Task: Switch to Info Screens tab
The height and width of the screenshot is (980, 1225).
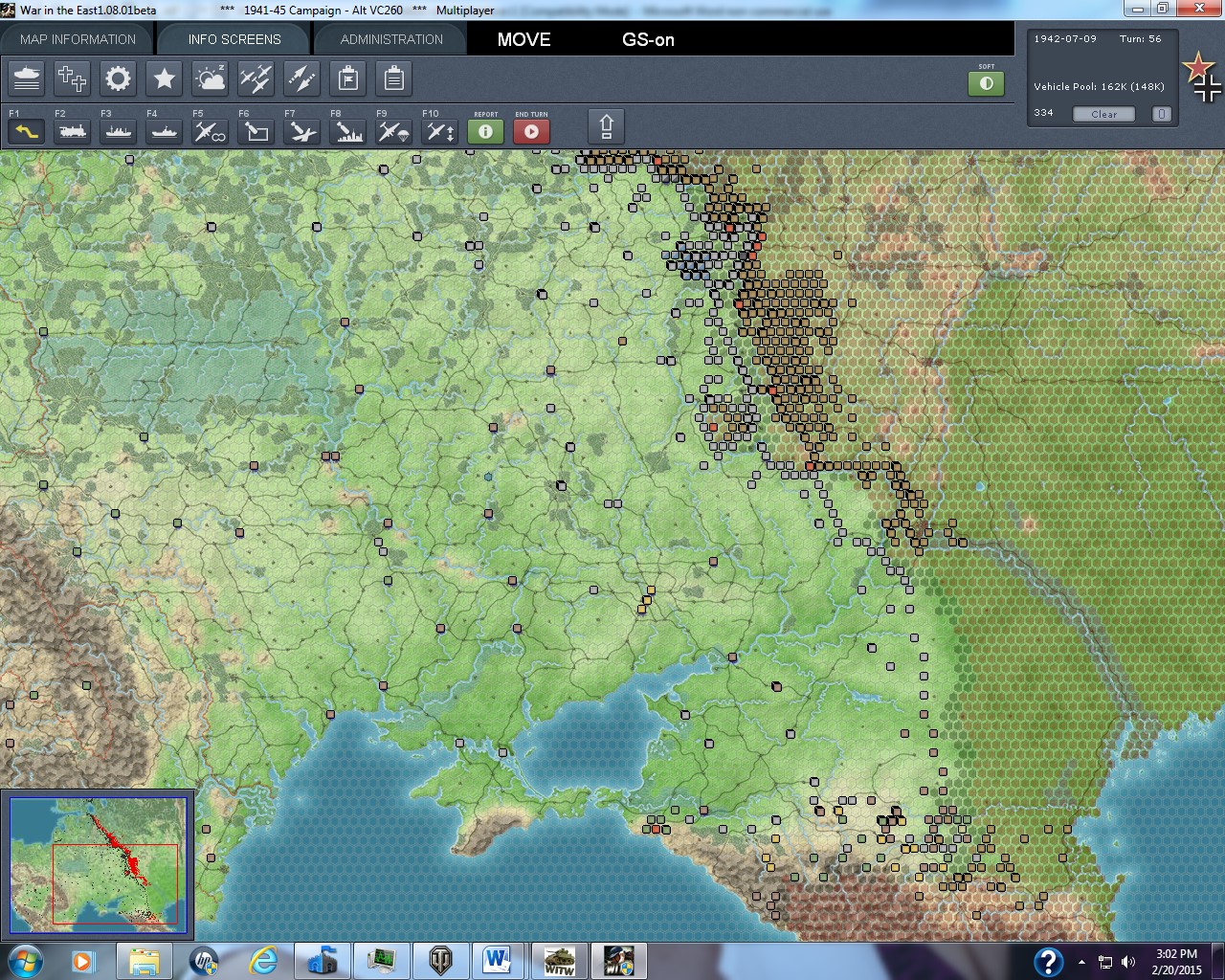Action: tap(234, 39)
